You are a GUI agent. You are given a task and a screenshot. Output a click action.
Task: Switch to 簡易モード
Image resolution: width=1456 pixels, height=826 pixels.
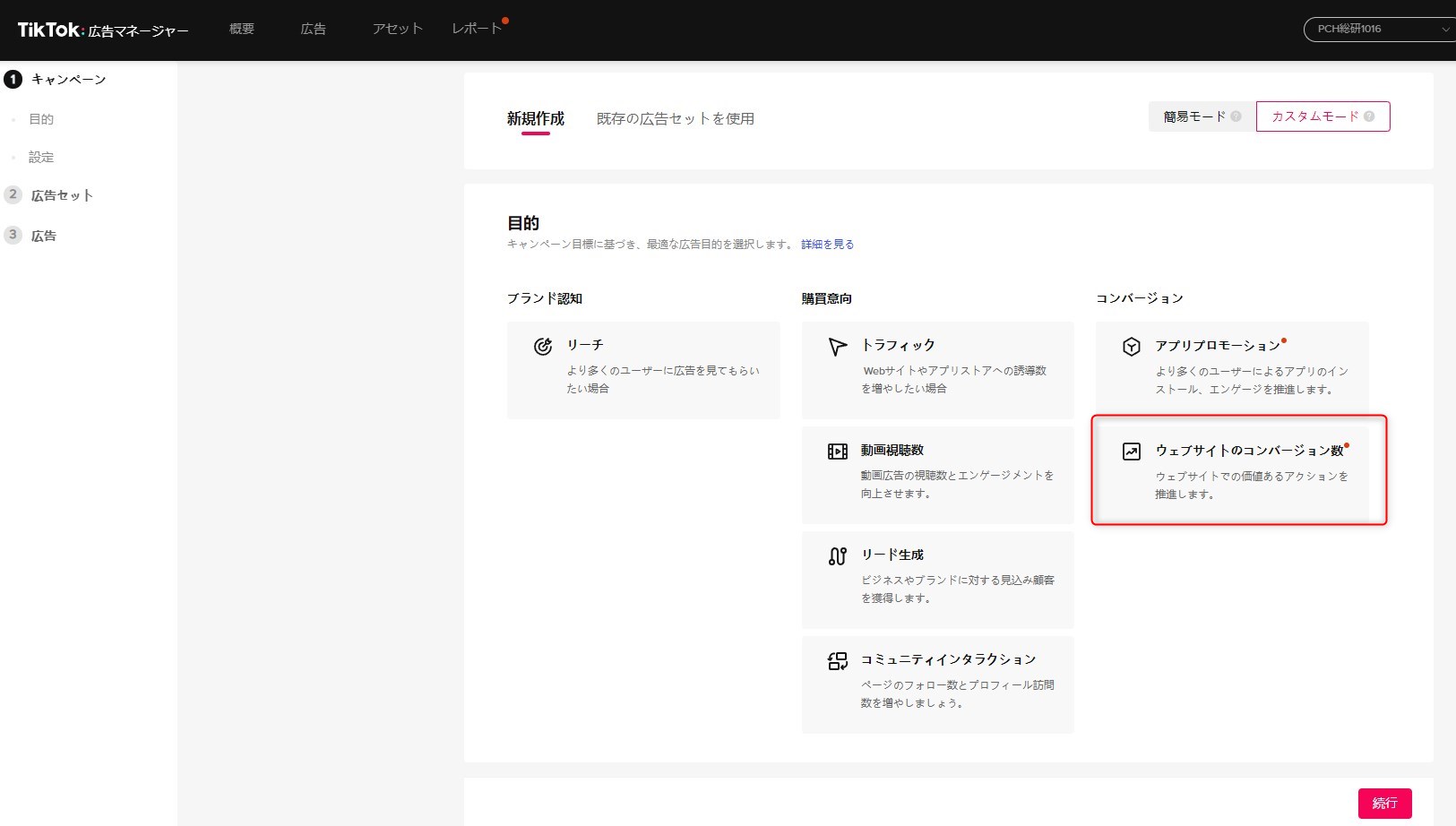(x=1193, y=116)
